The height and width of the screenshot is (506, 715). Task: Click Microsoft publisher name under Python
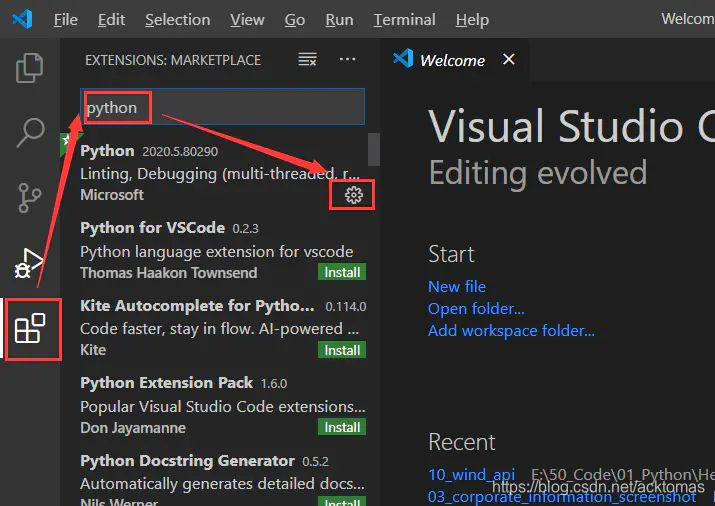click(112, 195)
